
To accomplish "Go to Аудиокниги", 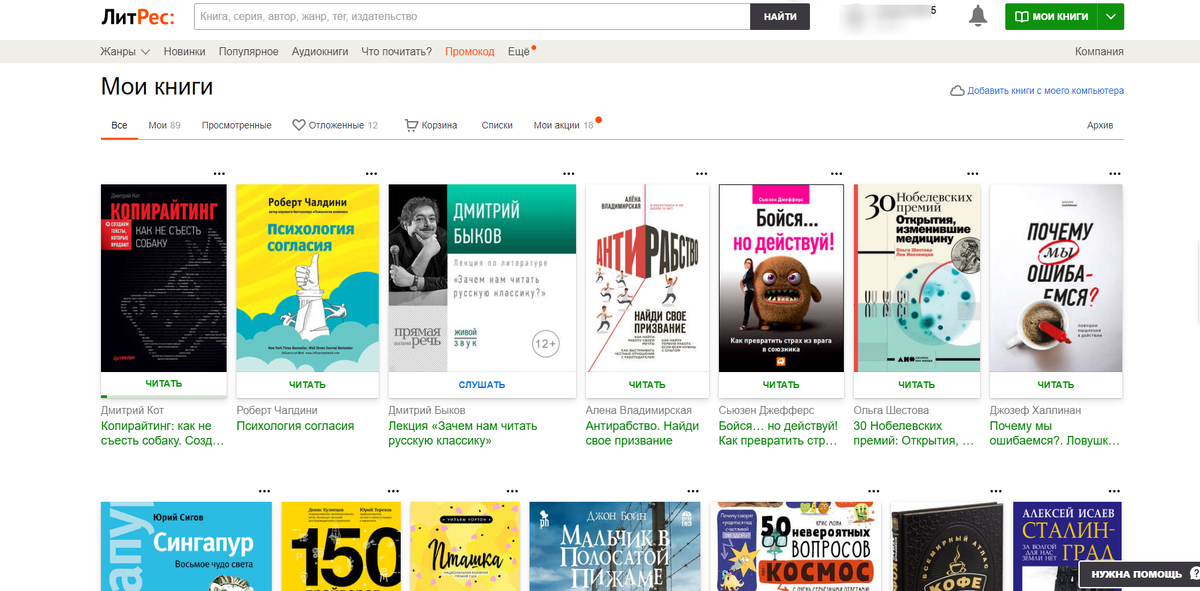I will coord(320,51).
